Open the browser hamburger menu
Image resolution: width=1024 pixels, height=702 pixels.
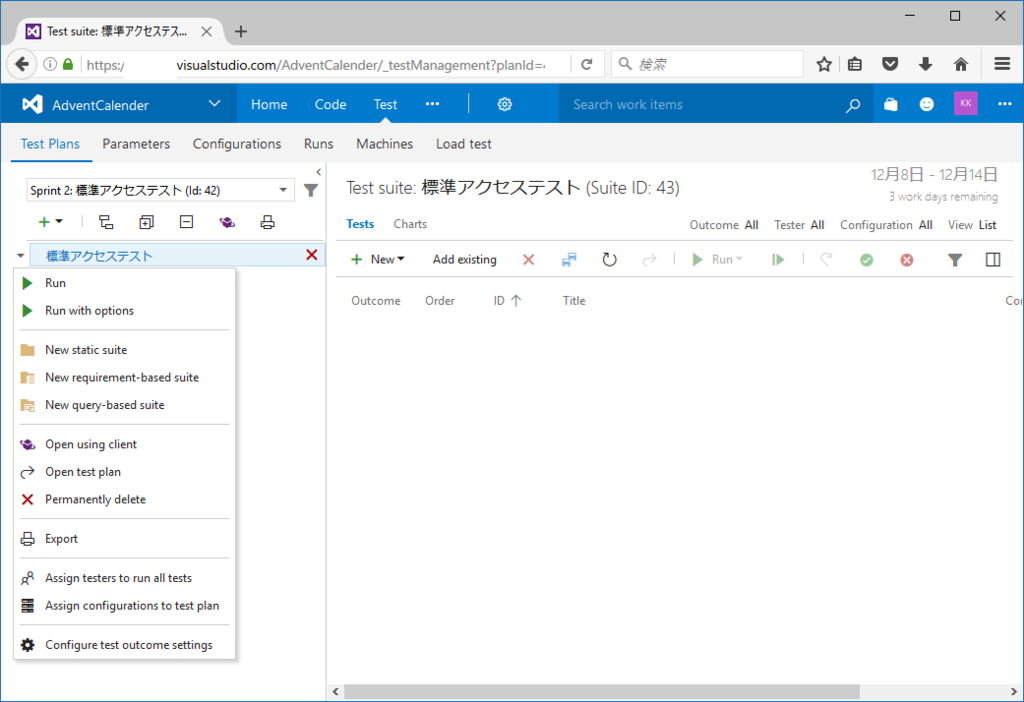point(1002,64)
